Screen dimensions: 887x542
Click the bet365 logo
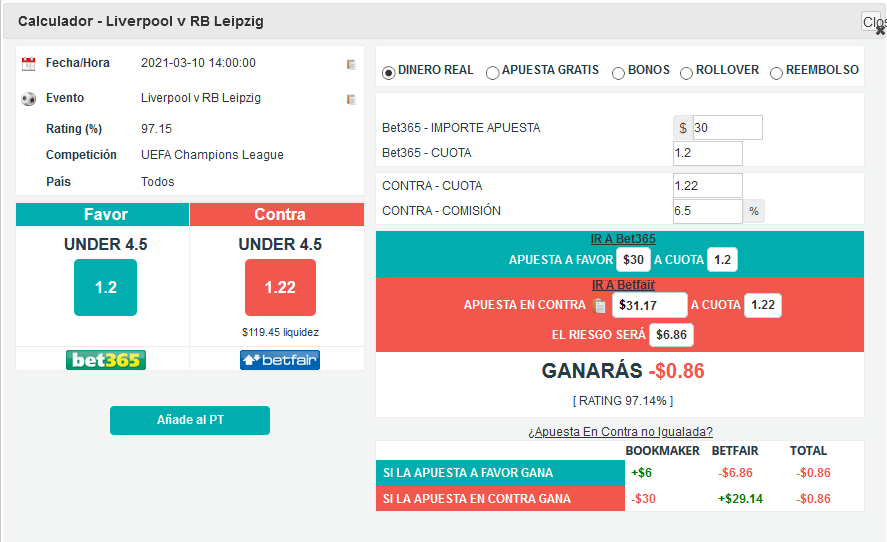click(x=106, y=360)
